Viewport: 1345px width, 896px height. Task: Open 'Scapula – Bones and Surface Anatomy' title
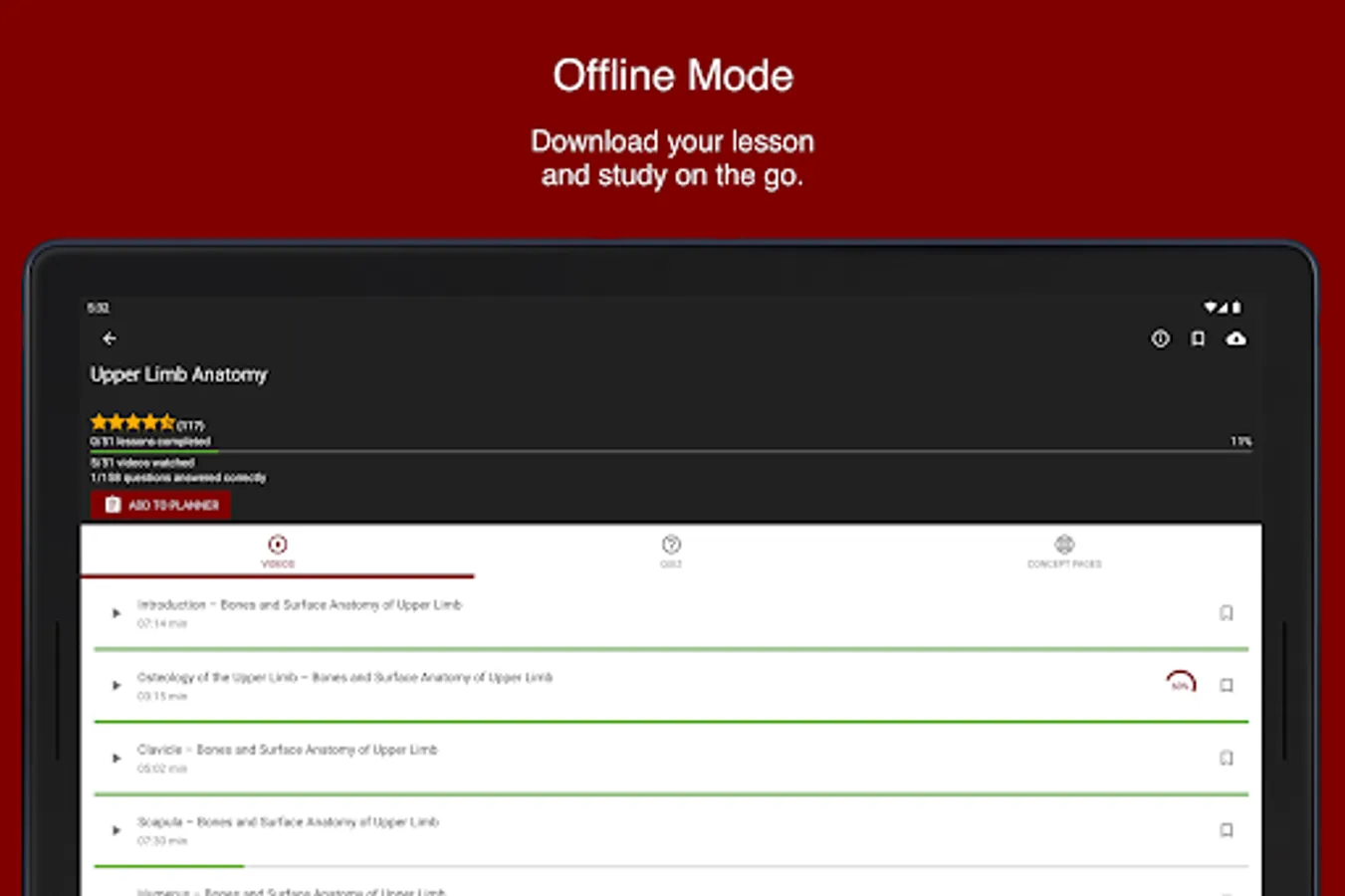(x=288, y=822)
